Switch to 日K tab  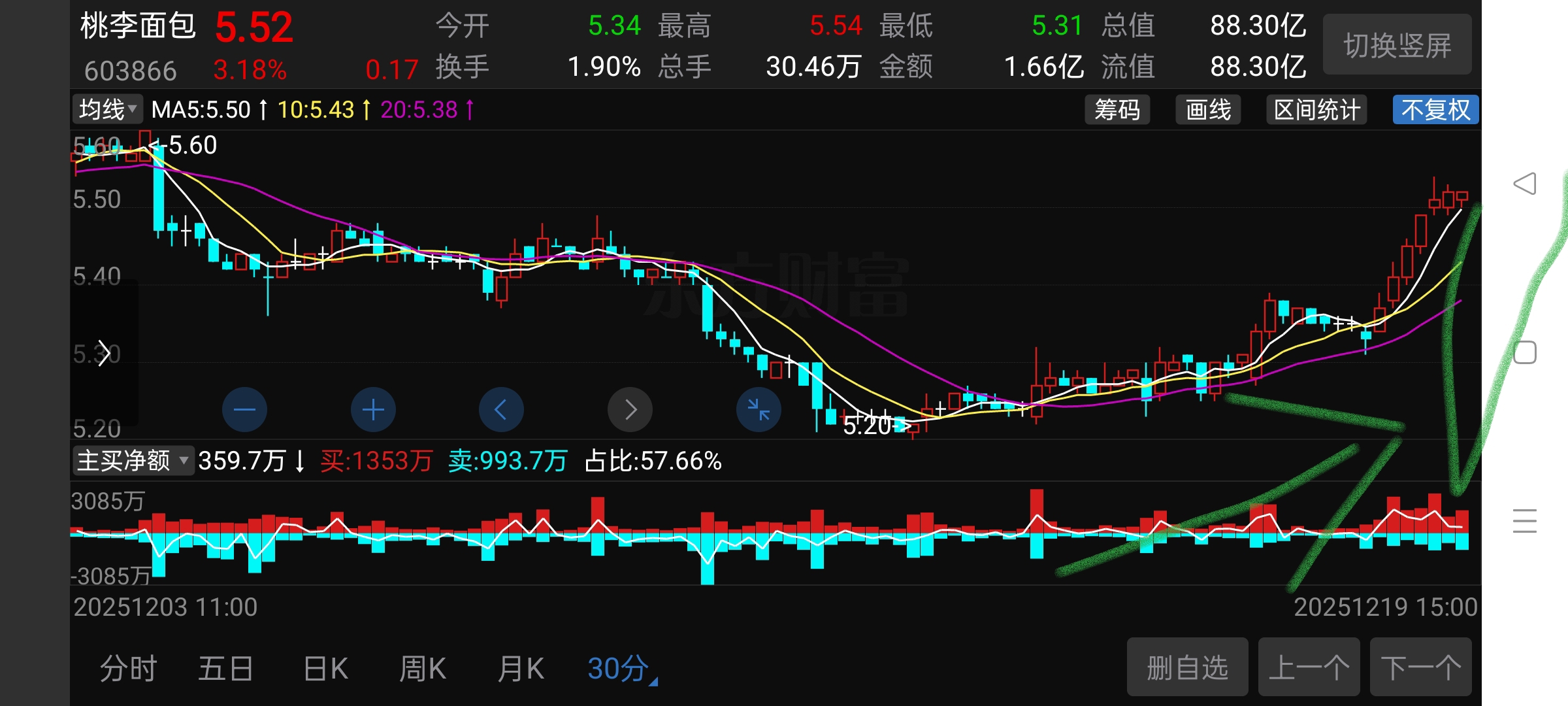point(325,669)
